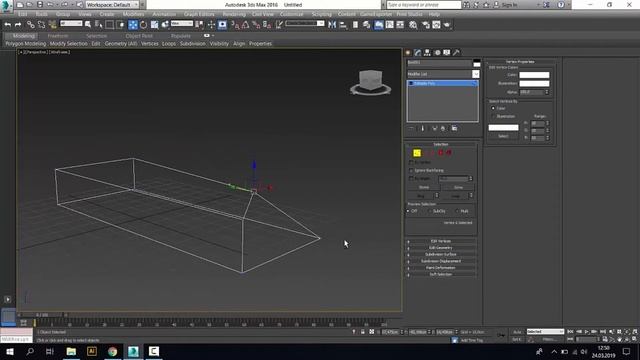
Task: Open the Workspace: Default dropdown
Action: pos(112,5)
